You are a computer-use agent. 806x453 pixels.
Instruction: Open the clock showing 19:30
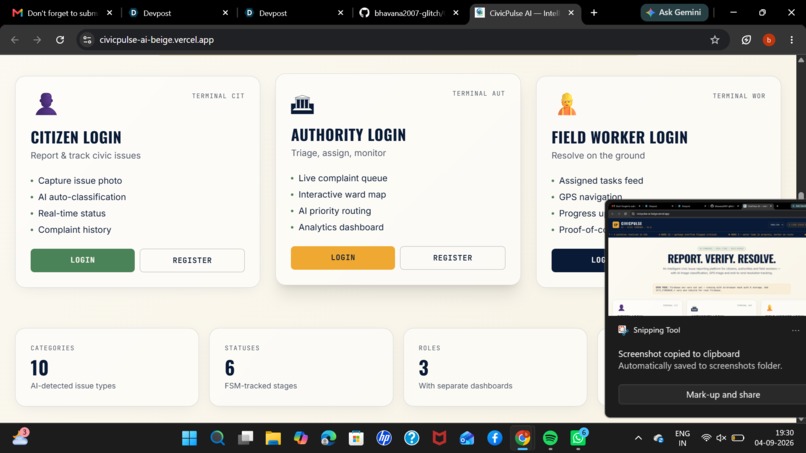[774, 438]
